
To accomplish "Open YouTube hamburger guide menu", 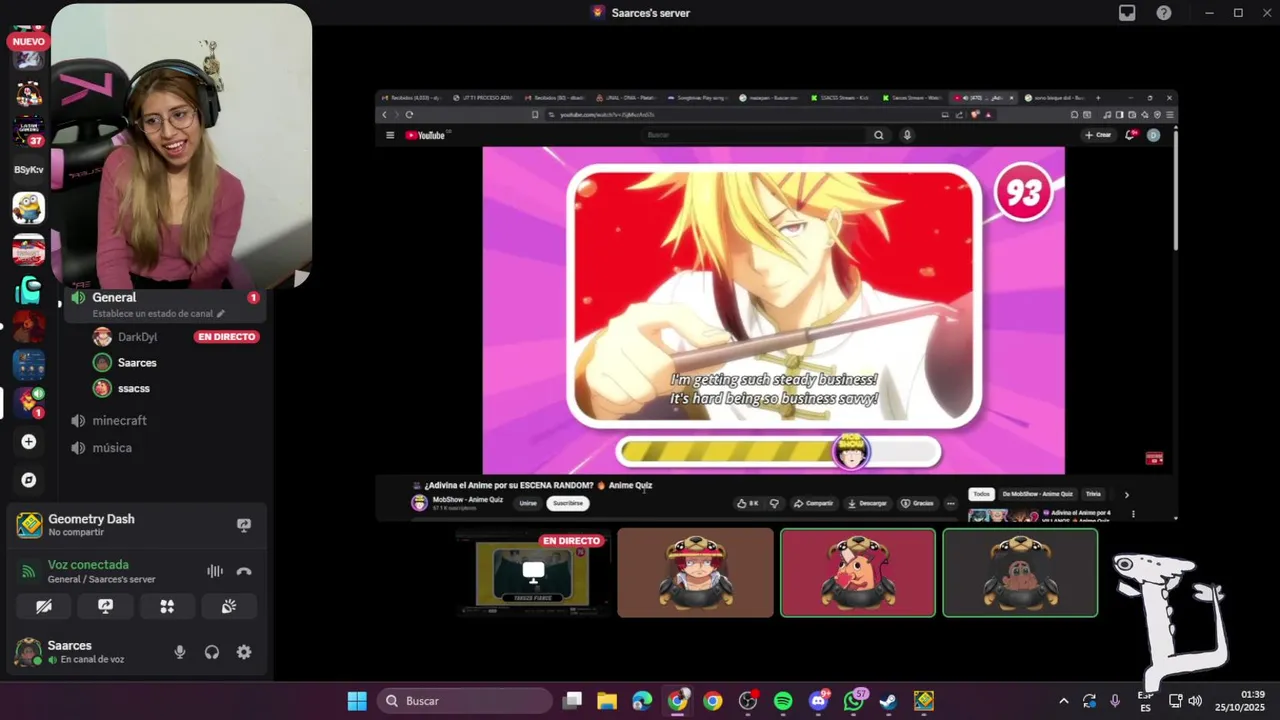I will click(x=390, y=135).
